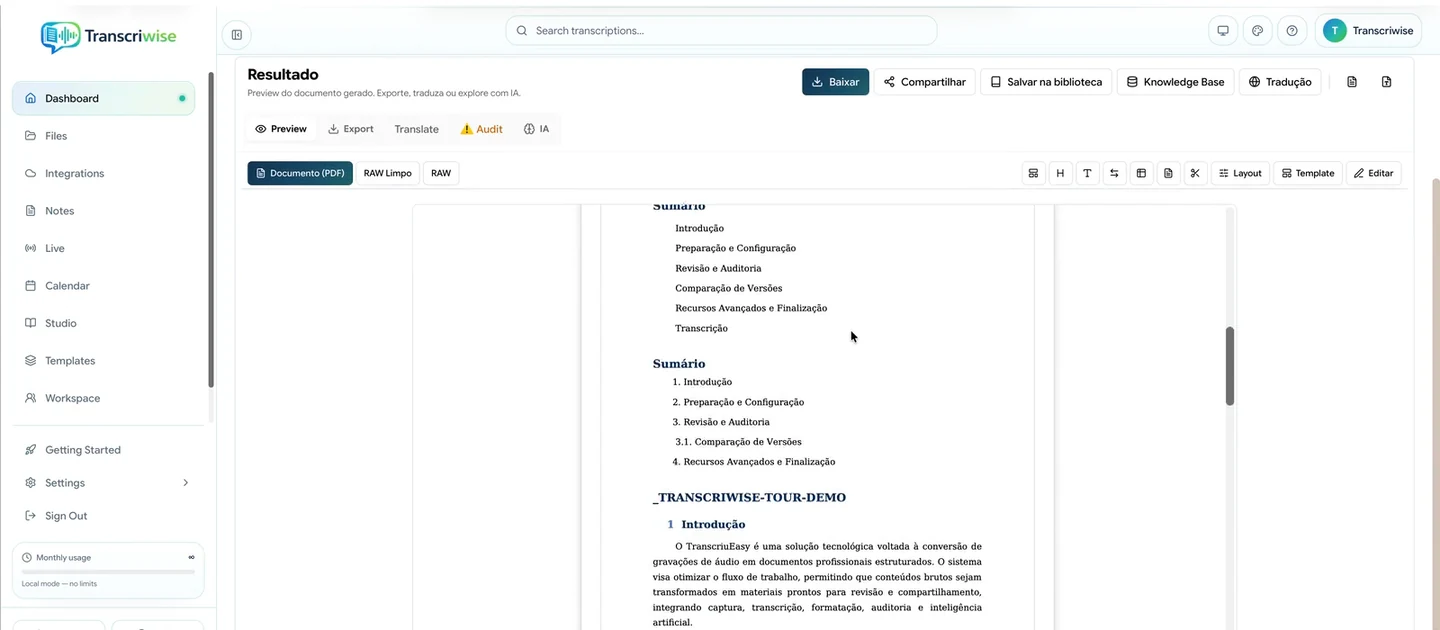Switch to the Export tab
This screenshot has height=630, width=1440.
coord(351,129)
